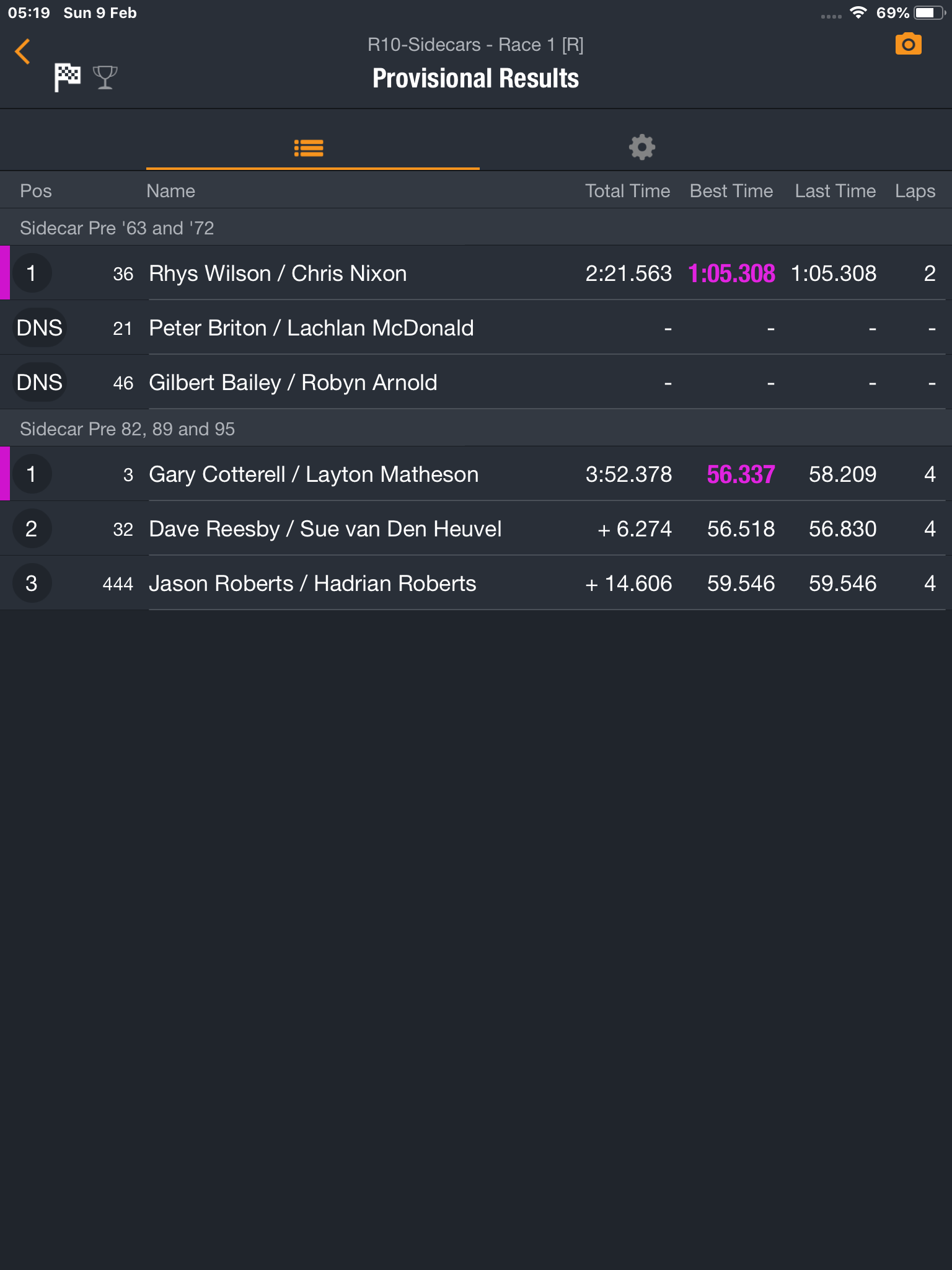This screenshot has width=952, height=1270.
Task: Click the Laps column header
Action: [x=915, y=191]
